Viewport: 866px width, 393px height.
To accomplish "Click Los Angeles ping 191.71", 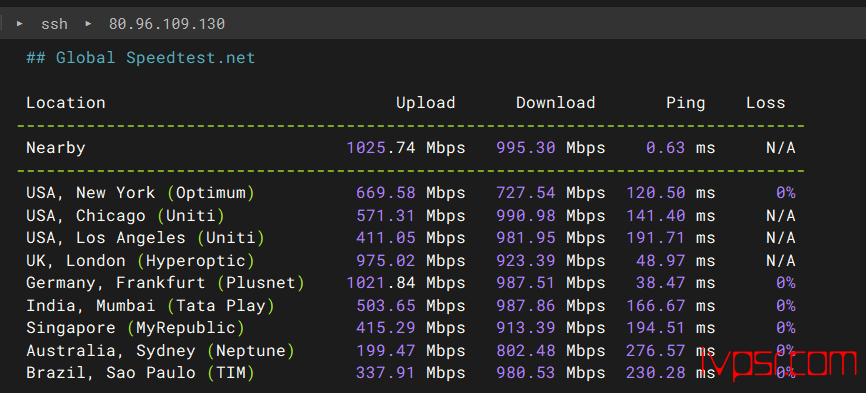I will pos(656,238).
